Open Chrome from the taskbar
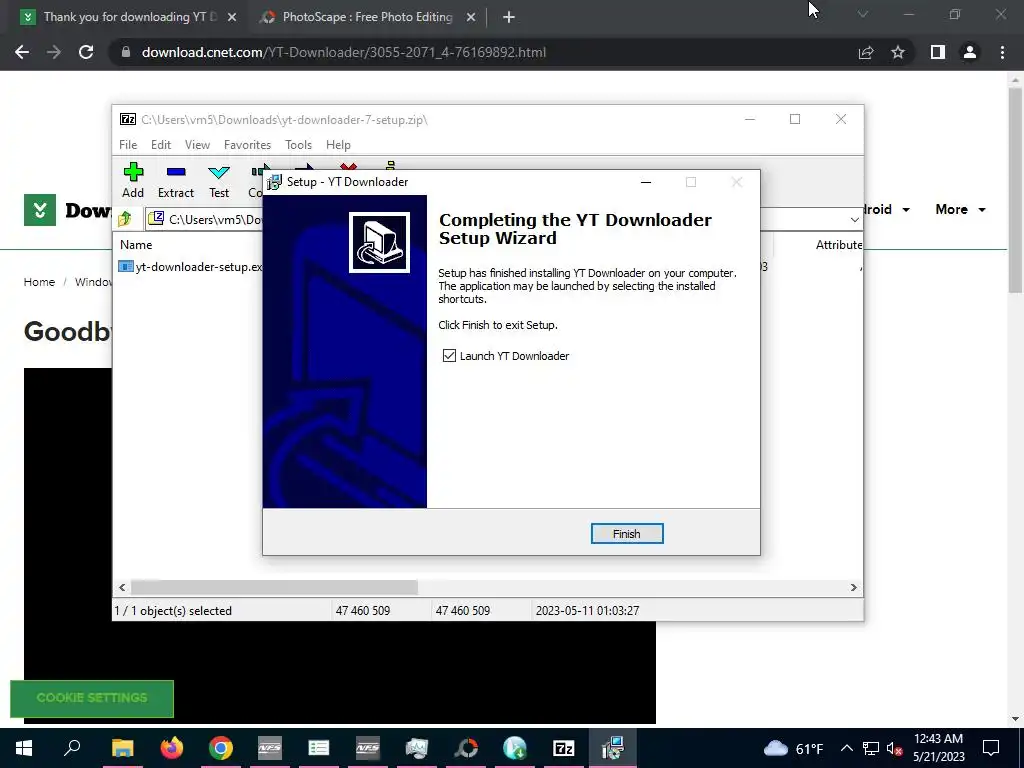This screenshot has height=768, width=1024. 221,748
